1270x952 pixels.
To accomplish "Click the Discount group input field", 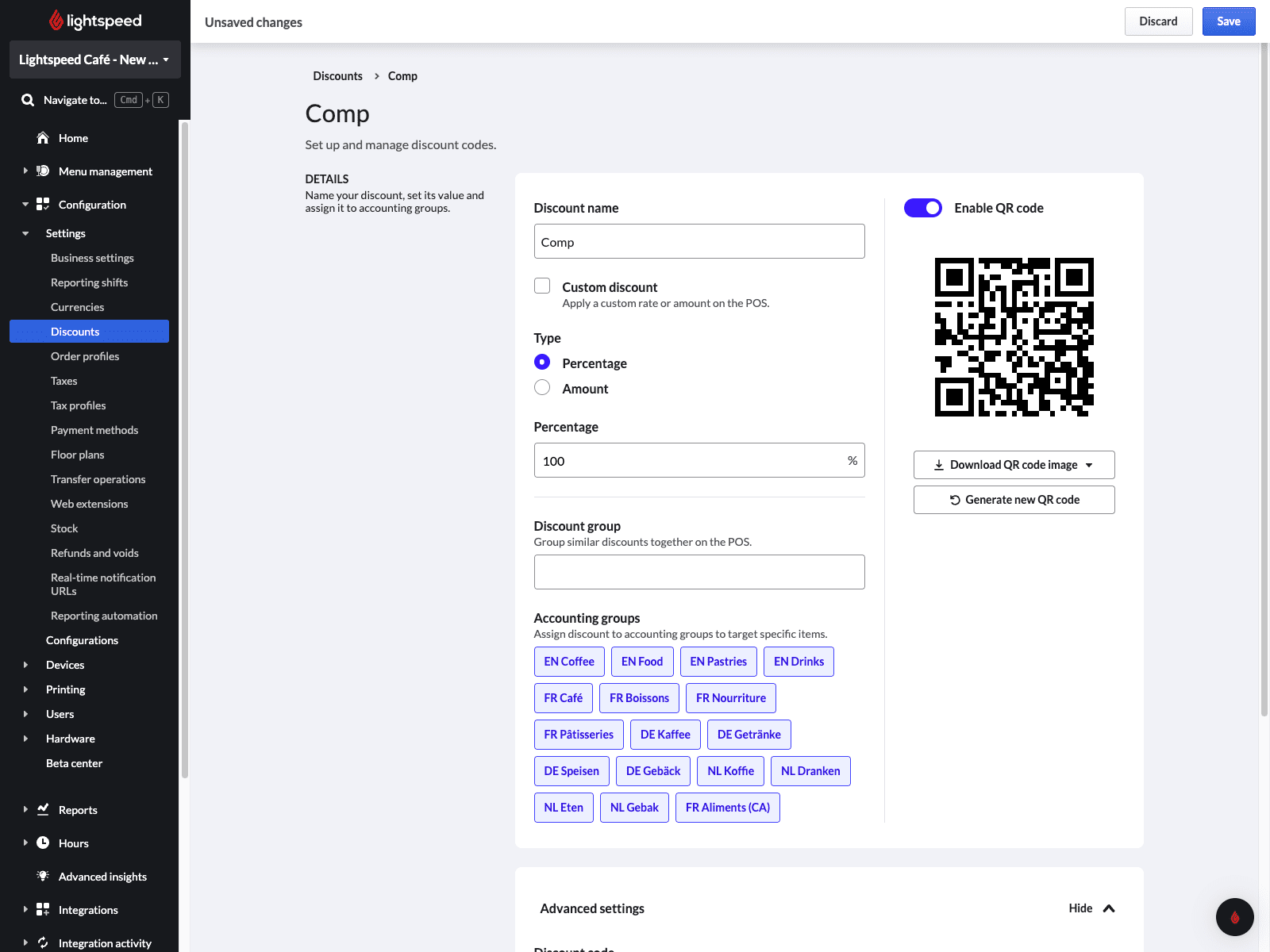I will click(x=699, y=572).
